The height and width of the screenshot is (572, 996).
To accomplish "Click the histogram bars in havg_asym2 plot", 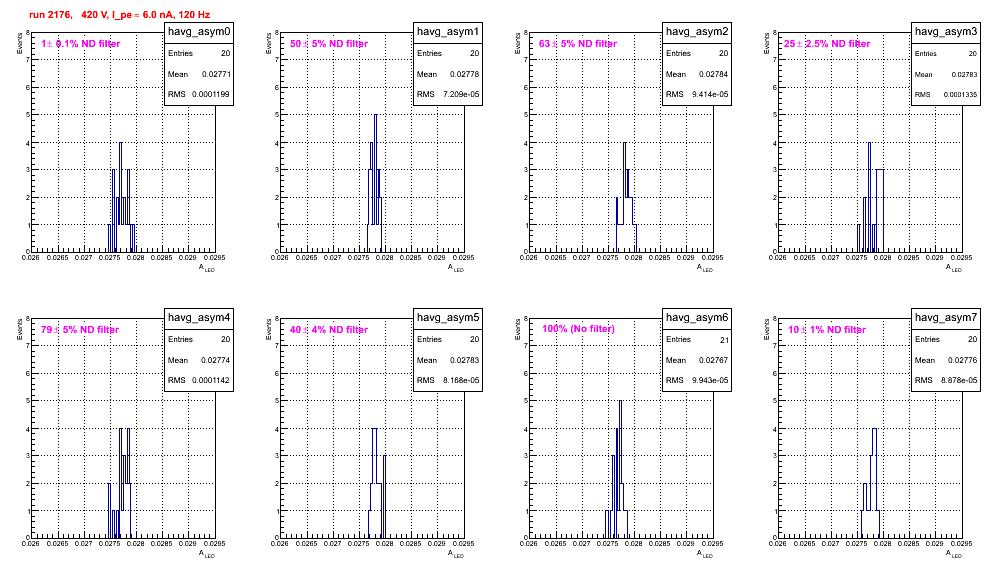I will click(x=626, y=197).
